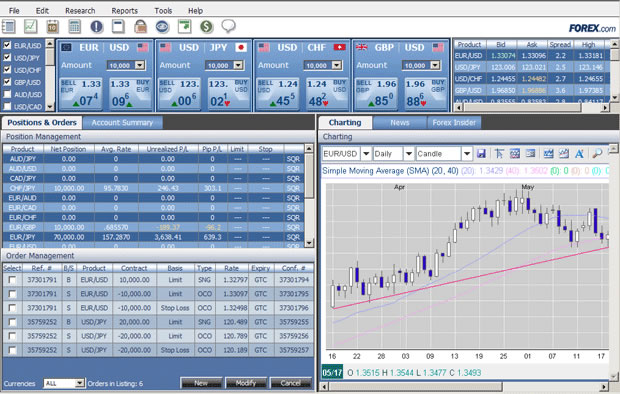This screenshot has height=394, width=620.
Task: Click the red-line study chart icon
Action: [x=564, y=153]
